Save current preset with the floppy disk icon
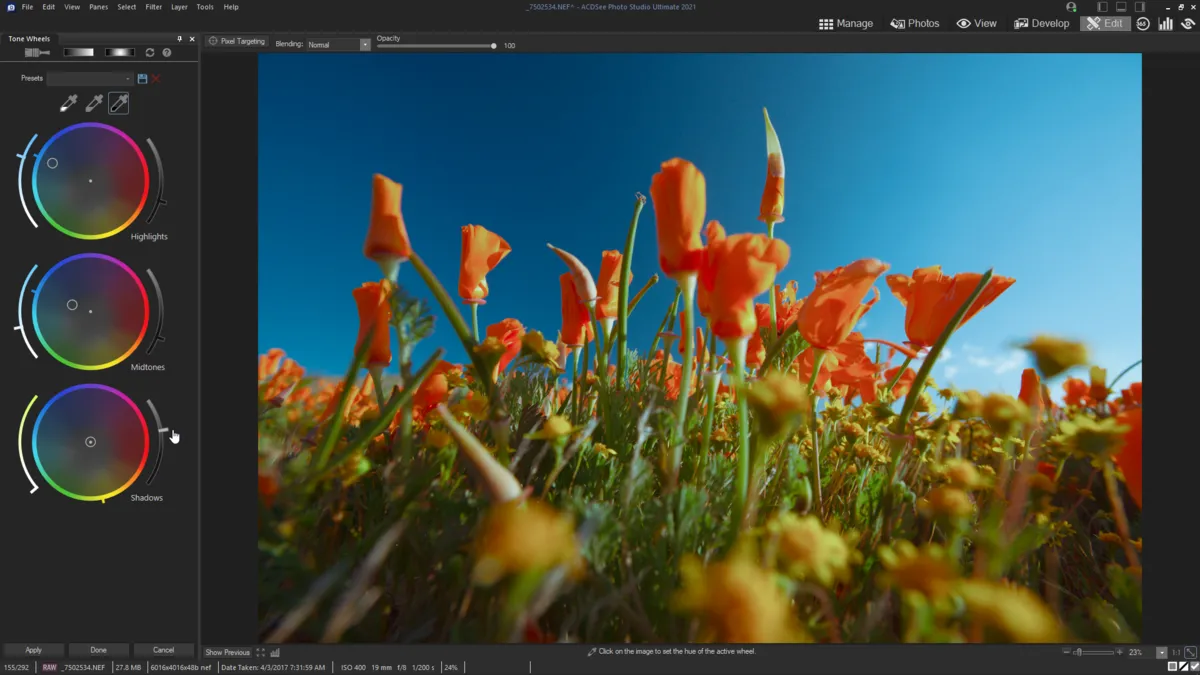The height and width of the screenshot is (675, 1200). (142, 78)
